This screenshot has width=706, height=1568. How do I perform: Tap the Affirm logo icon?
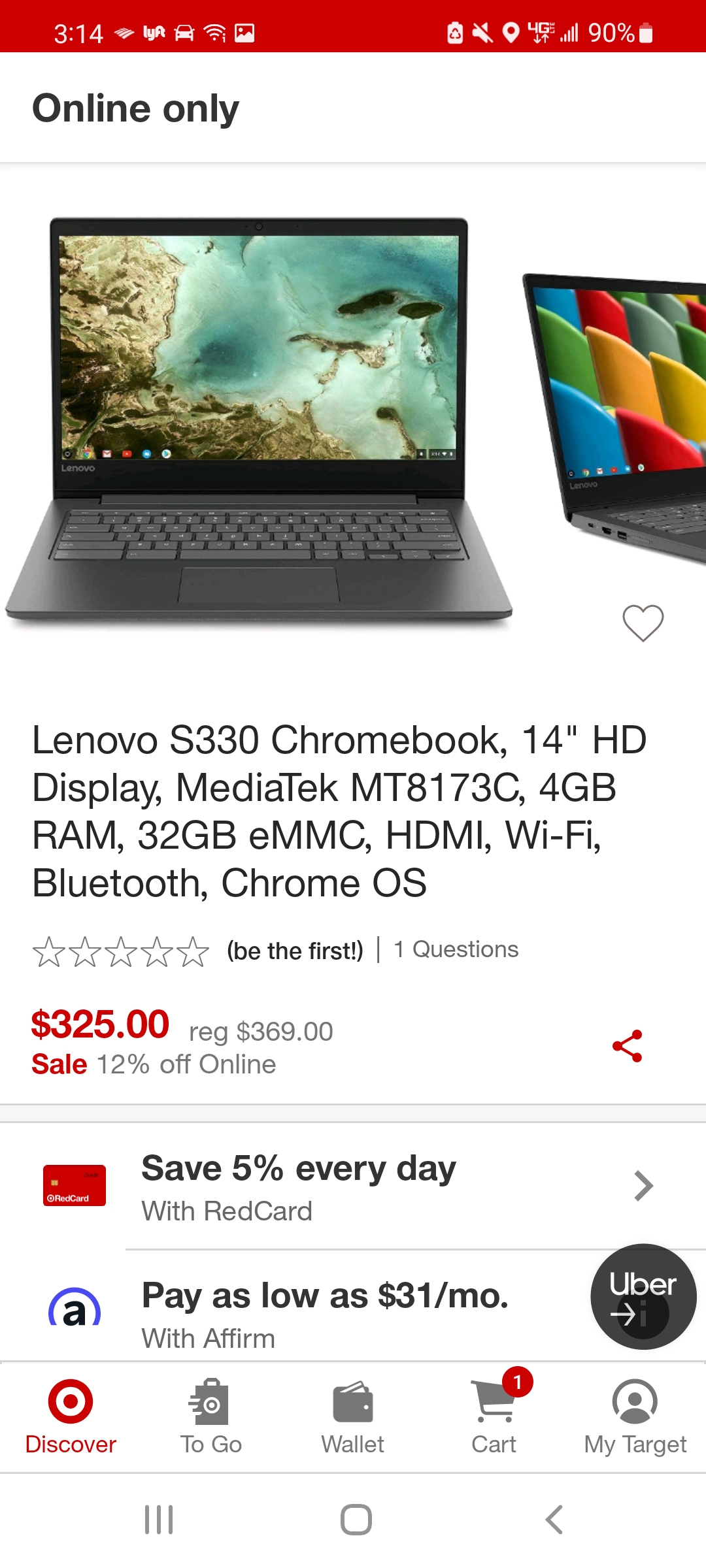point(75,1307)
